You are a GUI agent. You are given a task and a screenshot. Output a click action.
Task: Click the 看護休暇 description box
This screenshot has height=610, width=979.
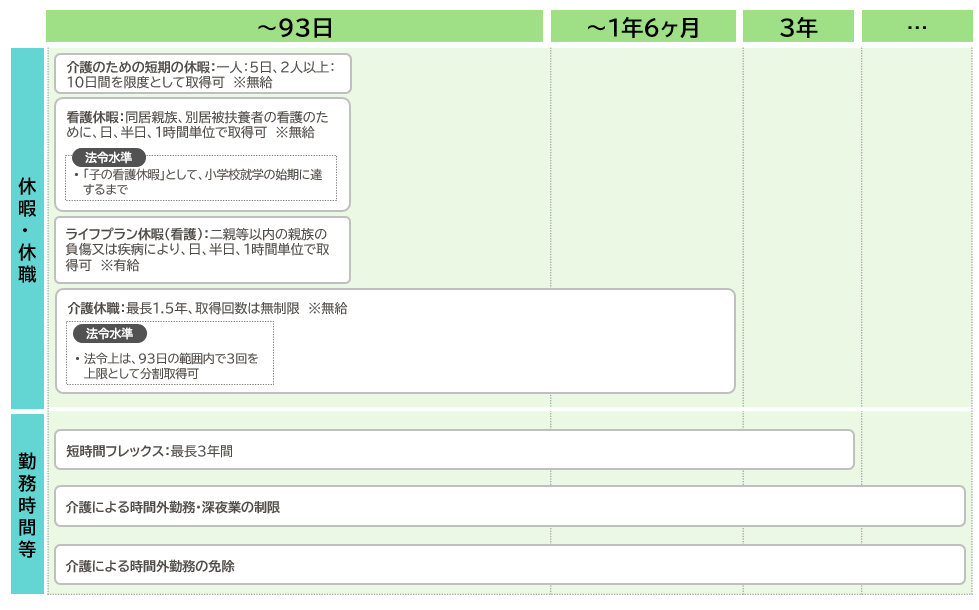click(202, 155)
